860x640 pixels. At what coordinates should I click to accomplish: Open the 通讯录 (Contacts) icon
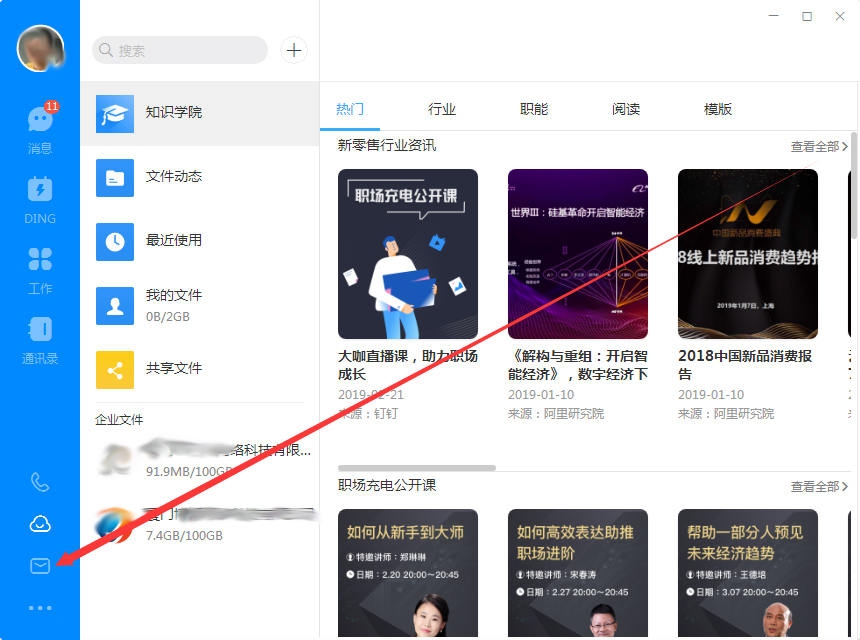click(x=39, y=338)
